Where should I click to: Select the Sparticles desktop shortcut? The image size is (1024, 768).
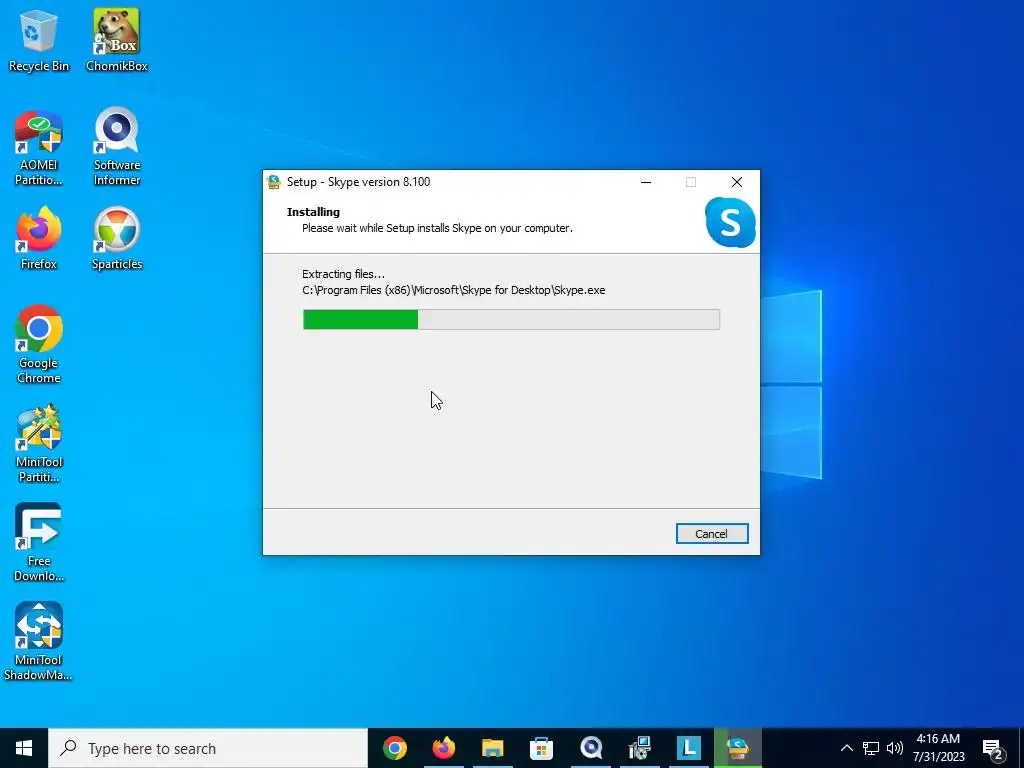point(117,239)
